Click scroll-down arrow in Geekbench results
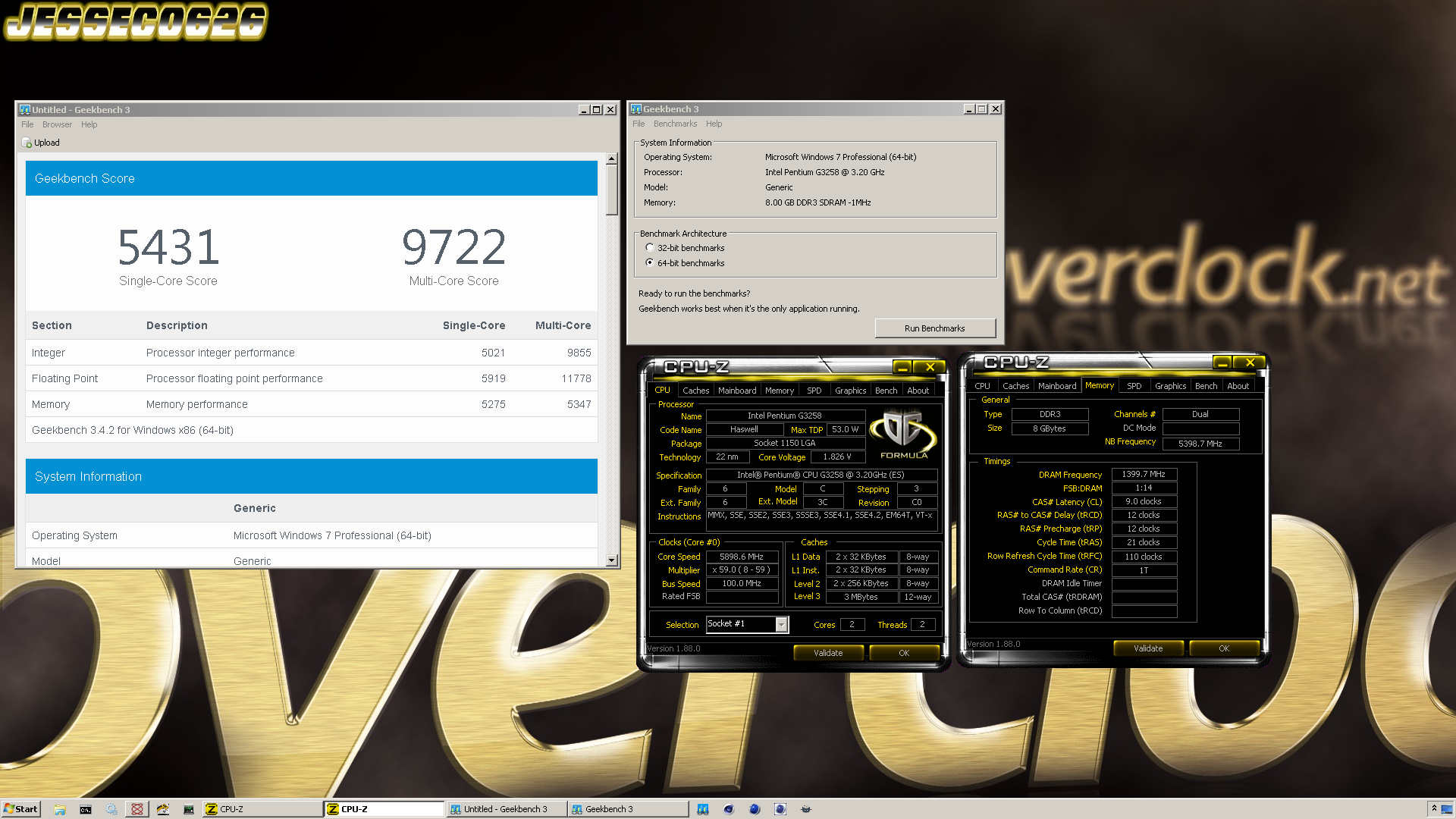This screenshot has width=1456, height=819. tap(611, 560)
